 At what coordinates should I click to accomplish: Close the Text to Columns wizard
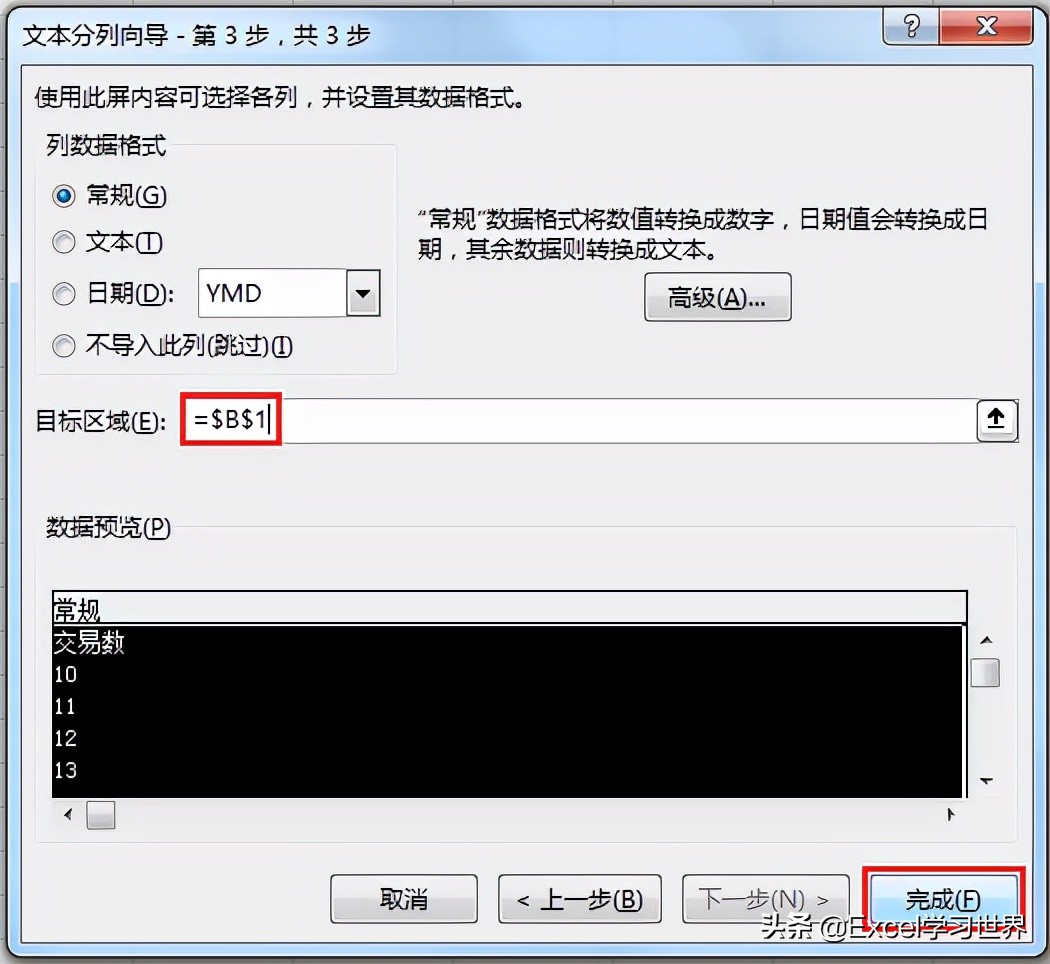point(986,27)
